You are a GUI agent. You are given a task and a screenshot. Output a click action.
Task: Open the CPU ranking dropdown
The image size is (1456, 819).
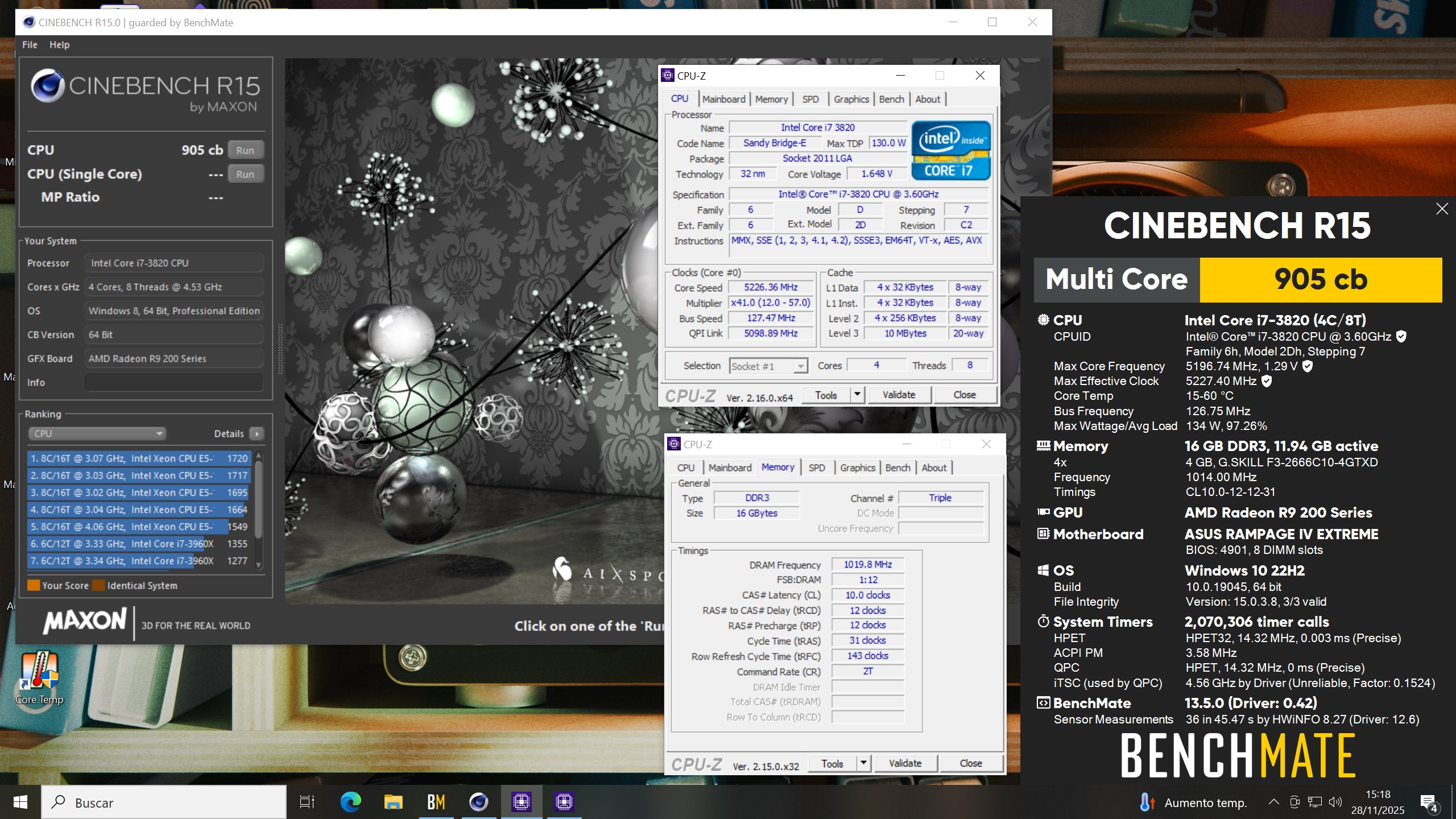click(x=97, y=433)
